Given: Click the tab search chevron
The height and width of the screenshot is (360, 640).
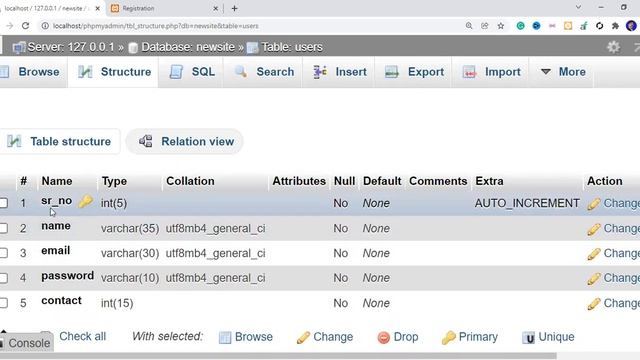Looking at the screenshot, I should [578, 7].
